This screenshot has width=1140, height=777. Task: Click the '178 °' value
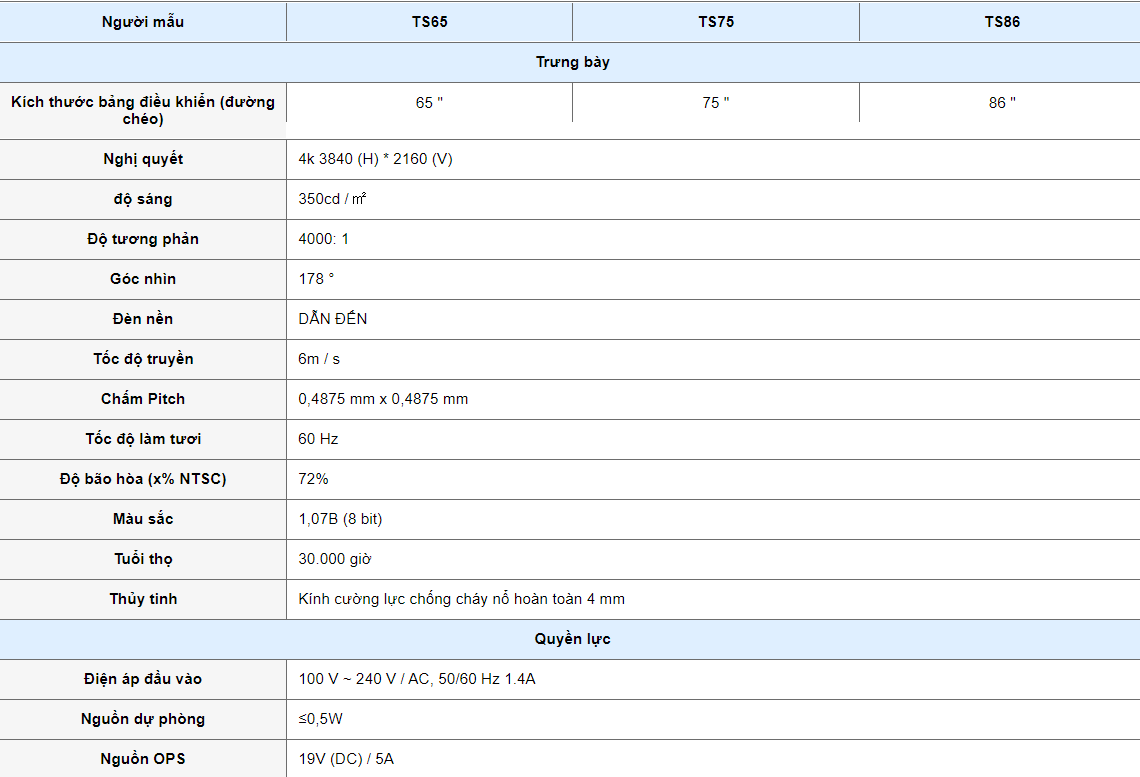pyautogui.click(x=316, y=279)
